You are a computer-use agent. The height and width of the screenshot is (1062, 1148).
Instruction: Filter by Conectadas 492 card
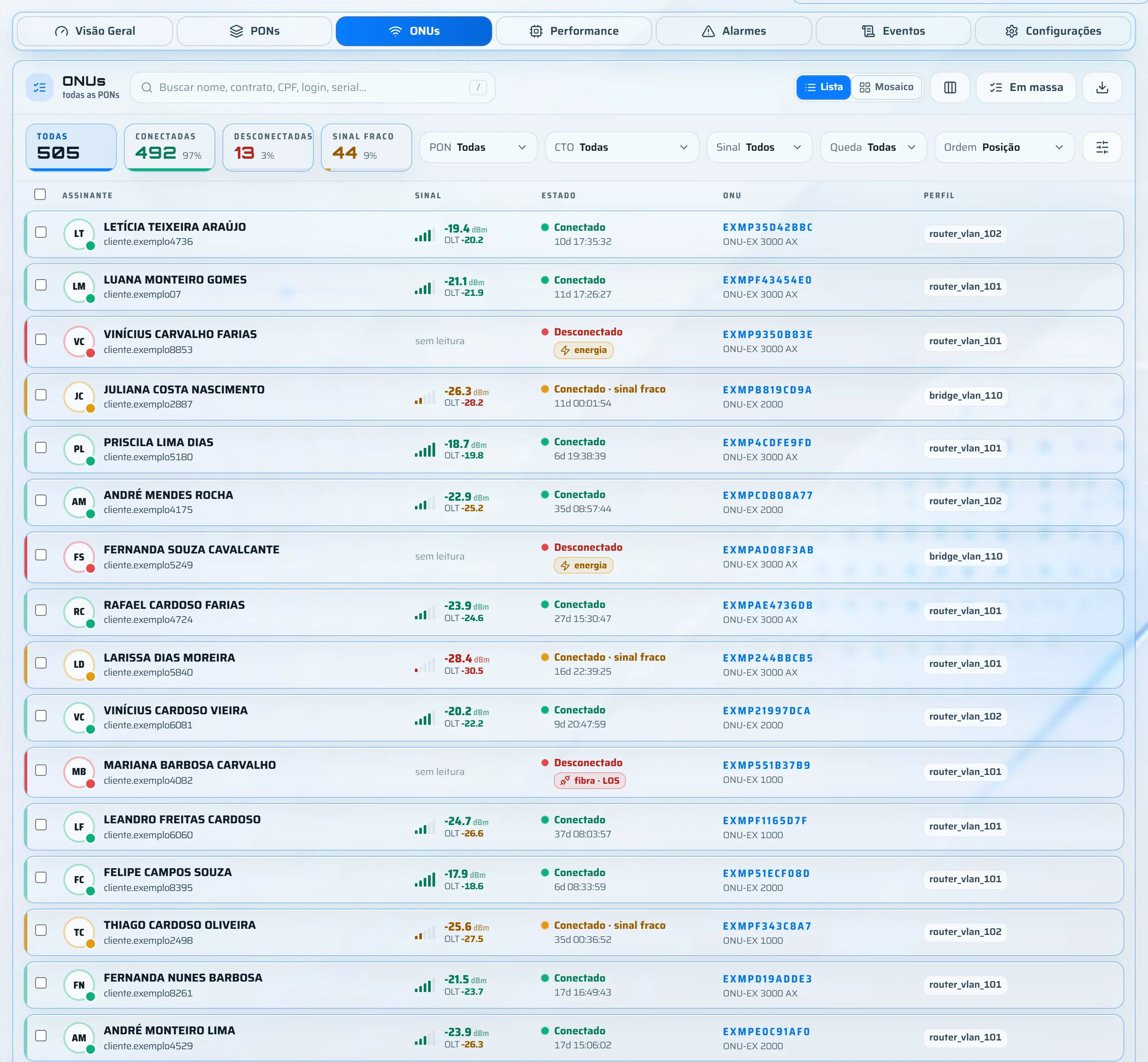click(x=170, y=148)
